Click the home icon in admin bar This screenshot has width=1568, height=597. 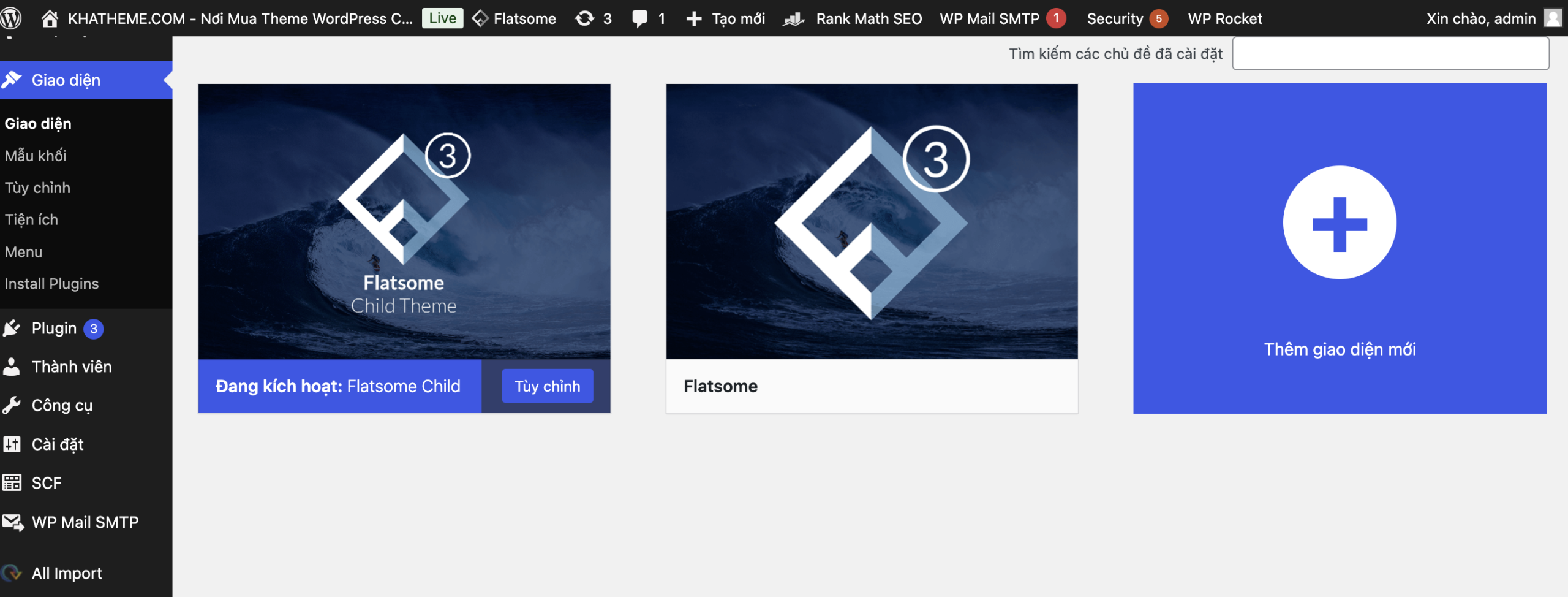point(50,18)
